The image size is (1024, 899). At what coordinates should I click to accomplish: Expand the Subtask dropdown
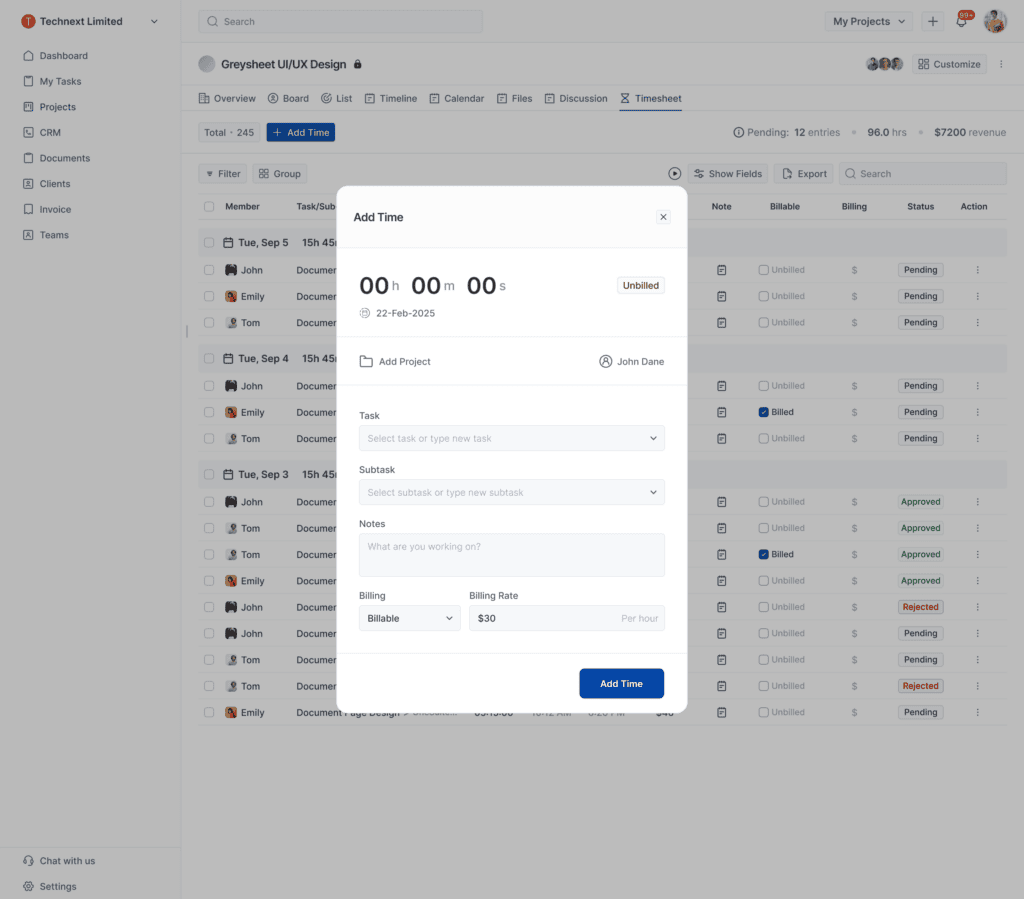coord(653,492)
